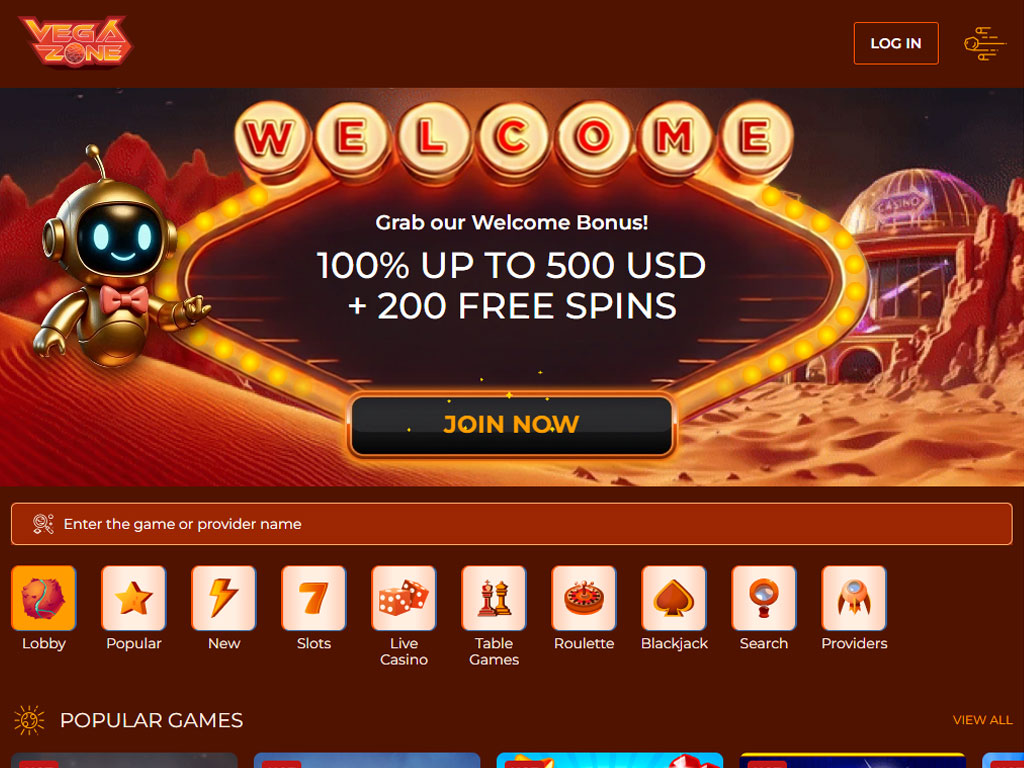Open the Roulette wheel category
The width and height of the screenshot is (1024, 768).
coord(584,598)
